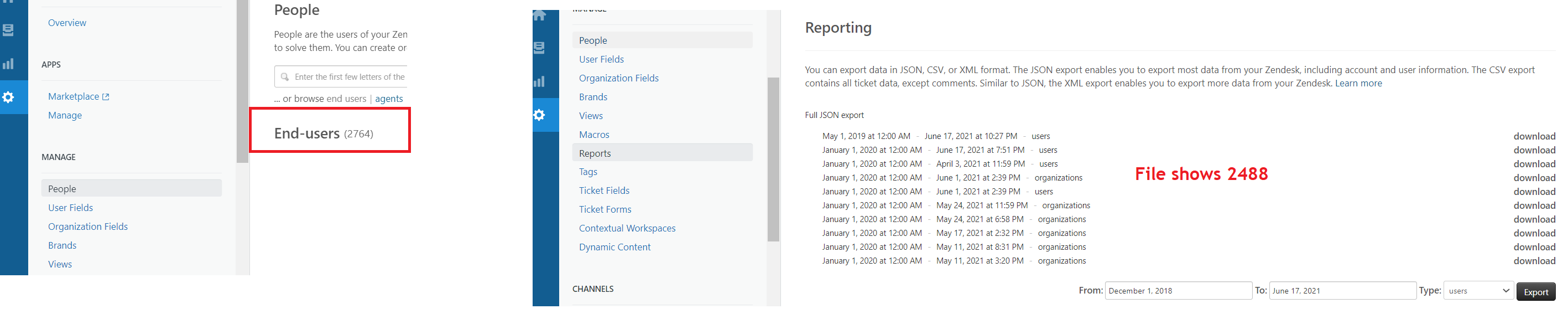Open the Learn more link
Screen dimensions: 1568x319
tap(1358, 84)
